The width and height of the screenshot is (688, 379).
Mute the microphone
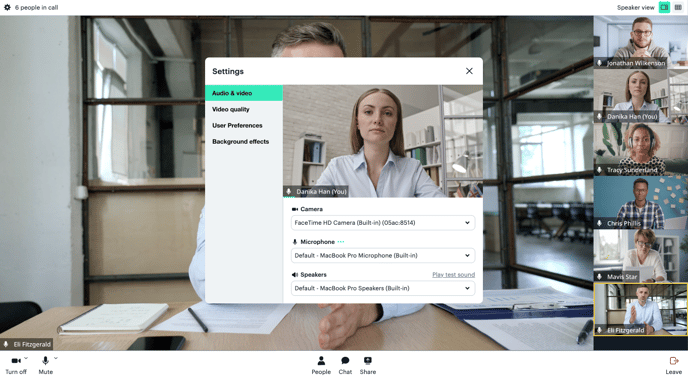[45, 361]
